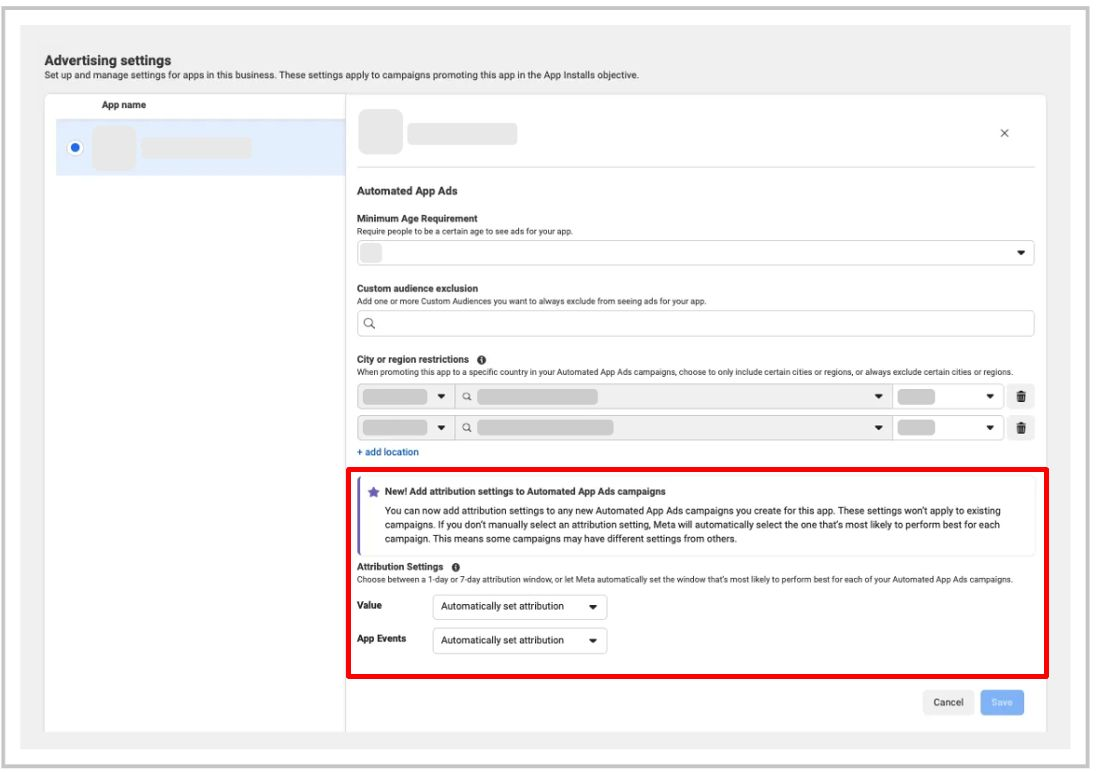Image resolution: width=1096 pixels, height=772 pixels.
Task: Click the purple star icon in New notice
Action: (x=373, y=492)
